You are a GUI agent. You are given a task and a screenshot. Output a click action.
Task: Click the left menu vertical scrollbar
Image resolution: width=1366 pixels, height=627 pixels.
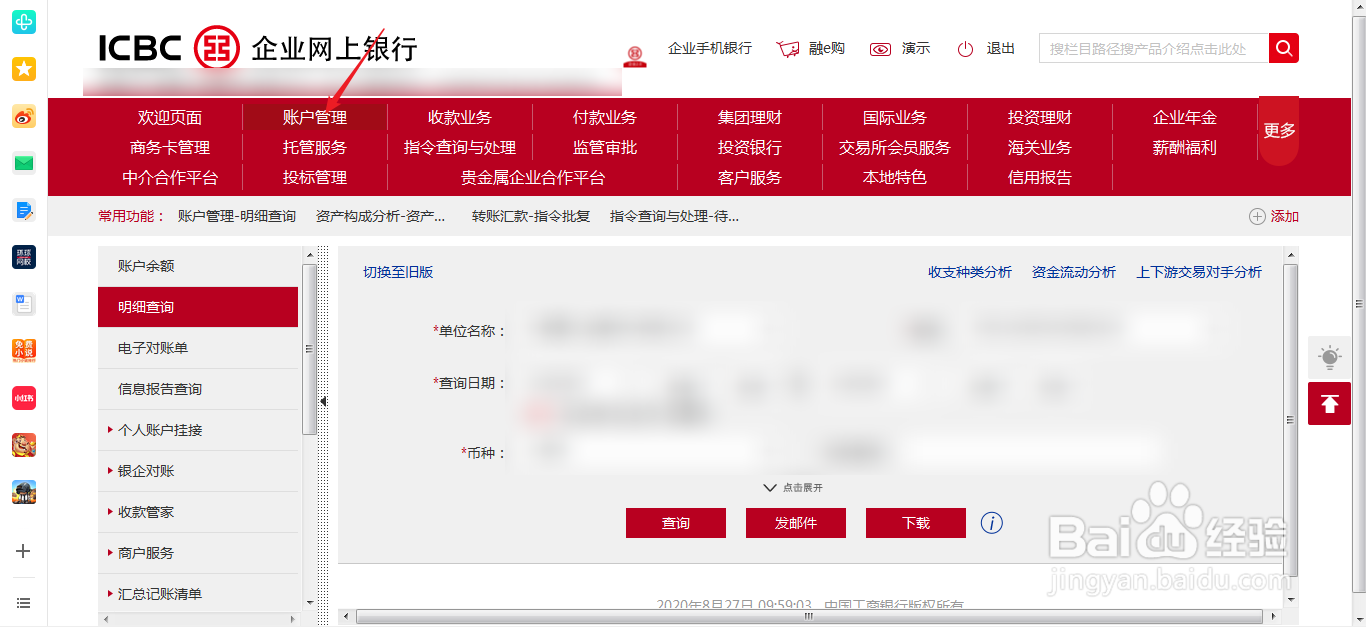pyautogui.click(x=310, y=348)
